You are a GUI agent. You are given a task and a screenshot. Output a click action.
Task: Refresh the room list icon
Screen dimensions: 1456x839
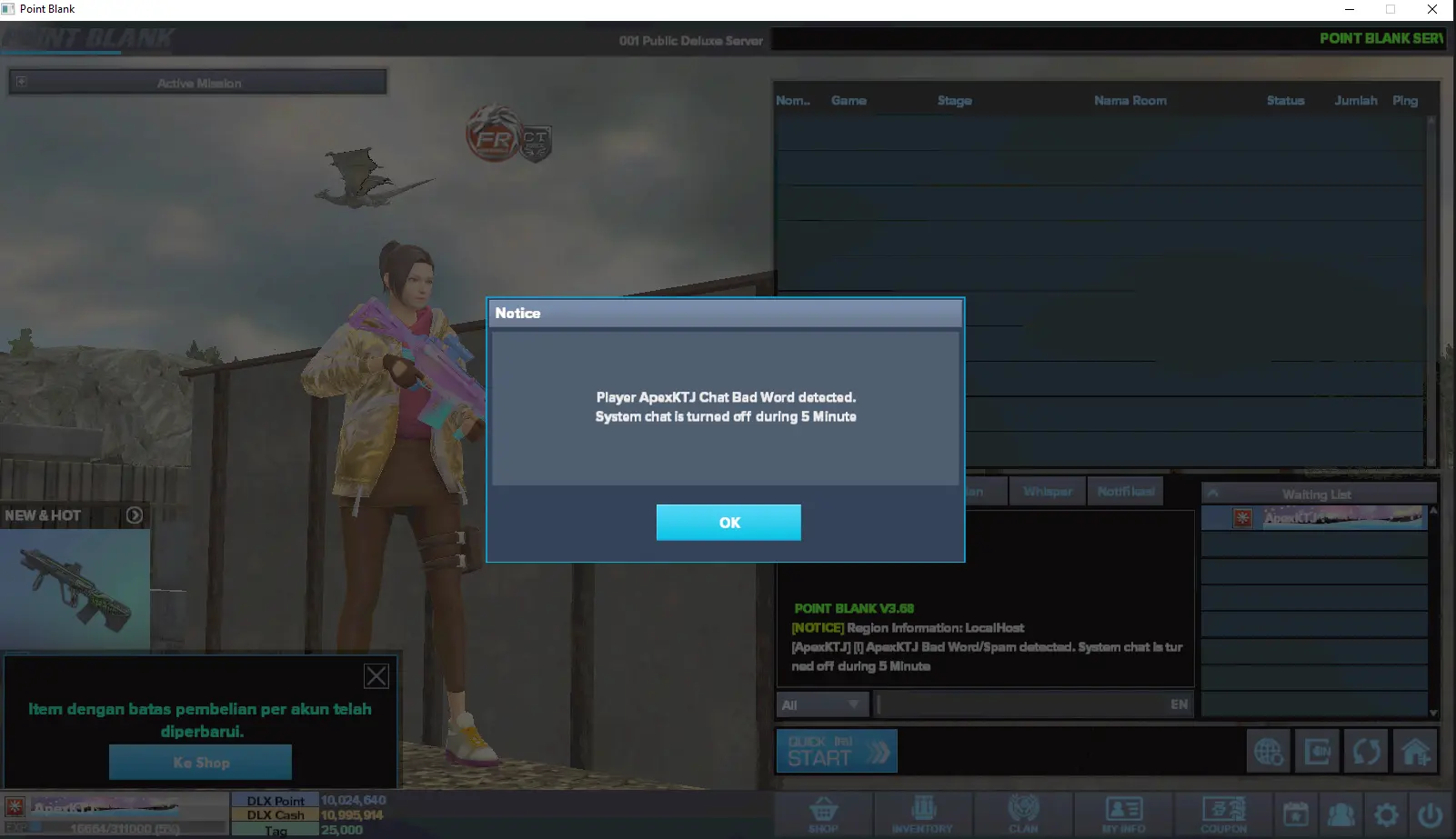1366,752
